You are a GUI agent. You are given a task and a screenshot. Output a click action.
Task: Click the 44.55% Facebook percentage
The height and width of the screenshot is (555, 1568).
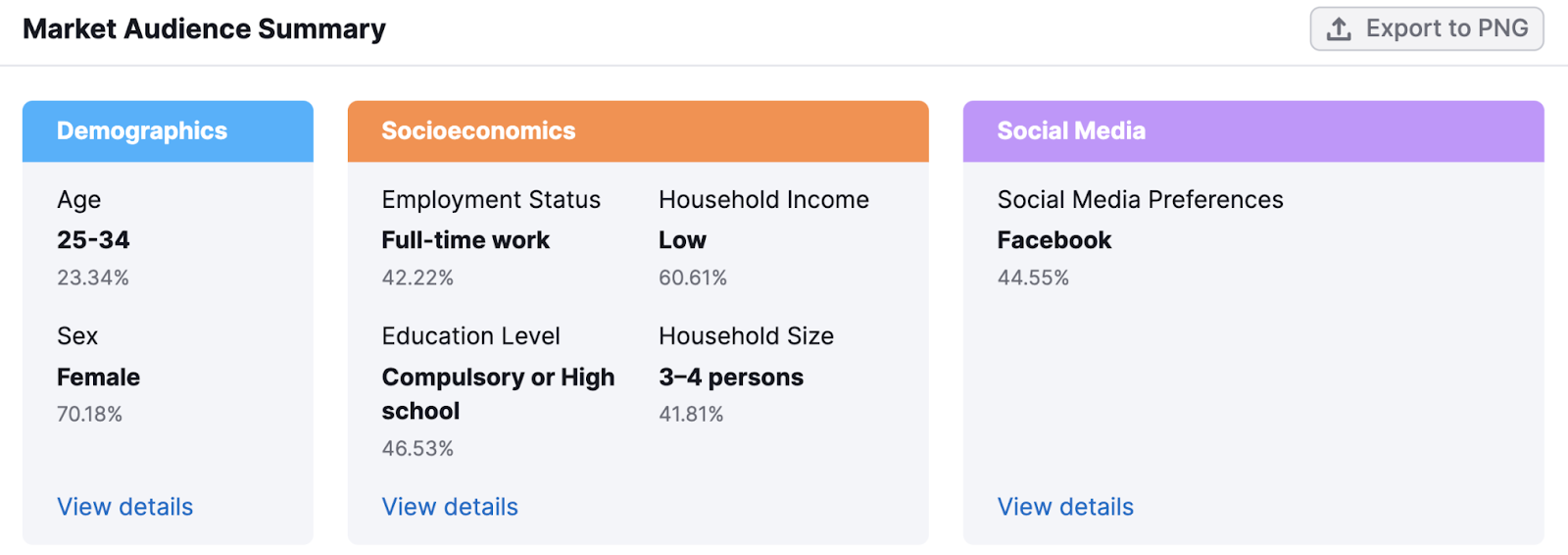tap(1033, 278)
